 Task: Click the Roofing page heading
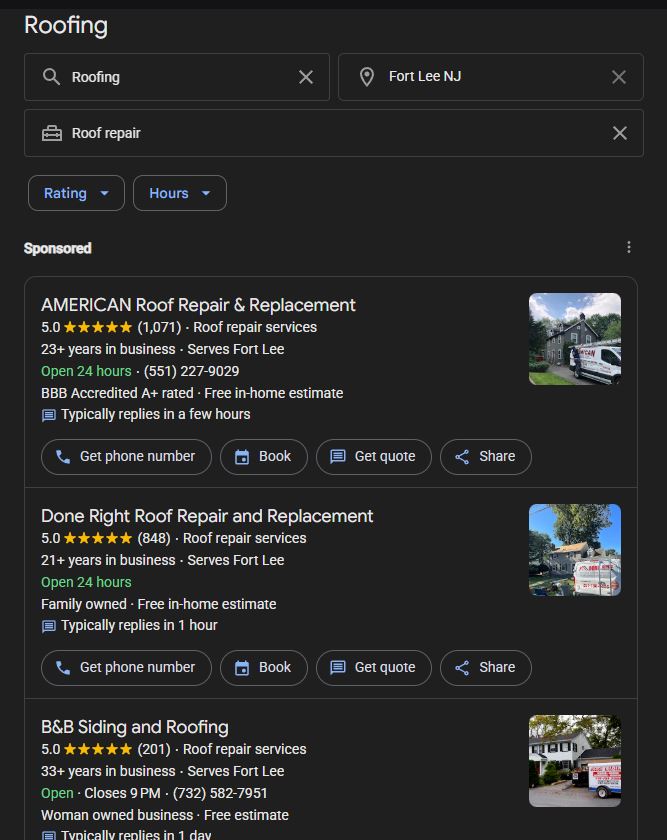pyautogui.click(x=66, y=26)
